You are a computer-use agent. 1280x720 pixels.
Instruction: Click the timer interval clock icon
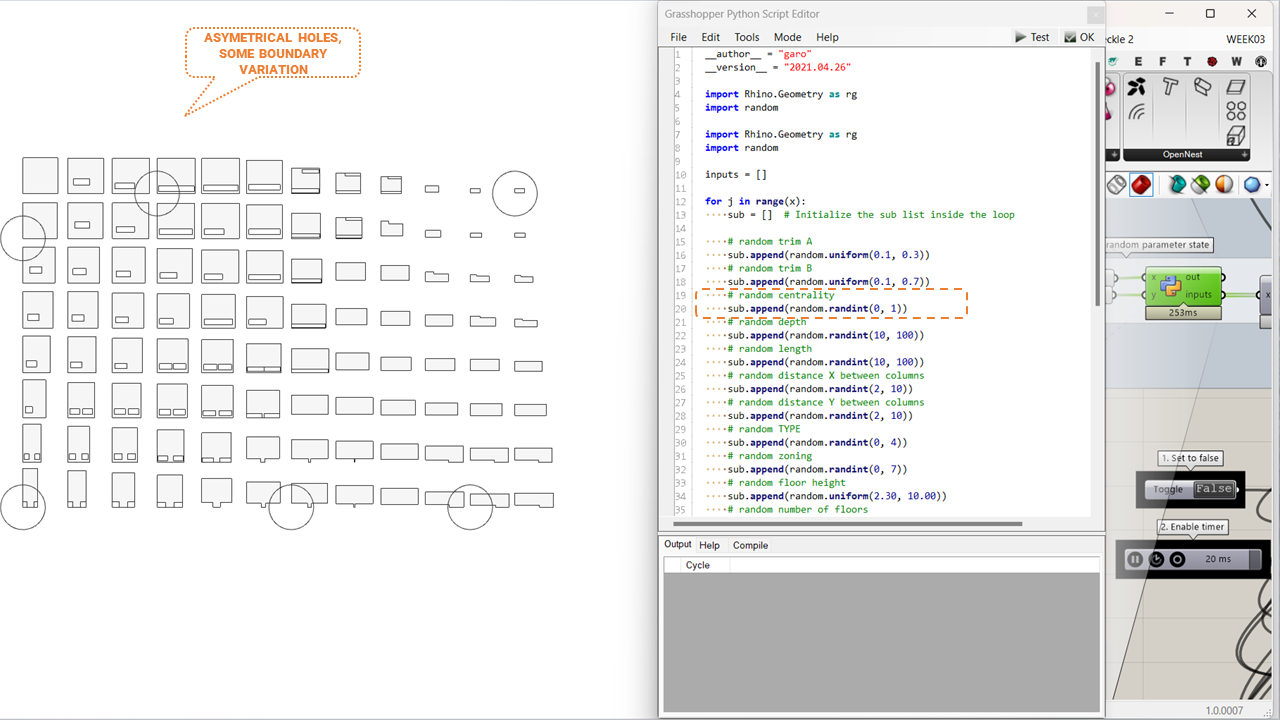(x=1157, y=559)
